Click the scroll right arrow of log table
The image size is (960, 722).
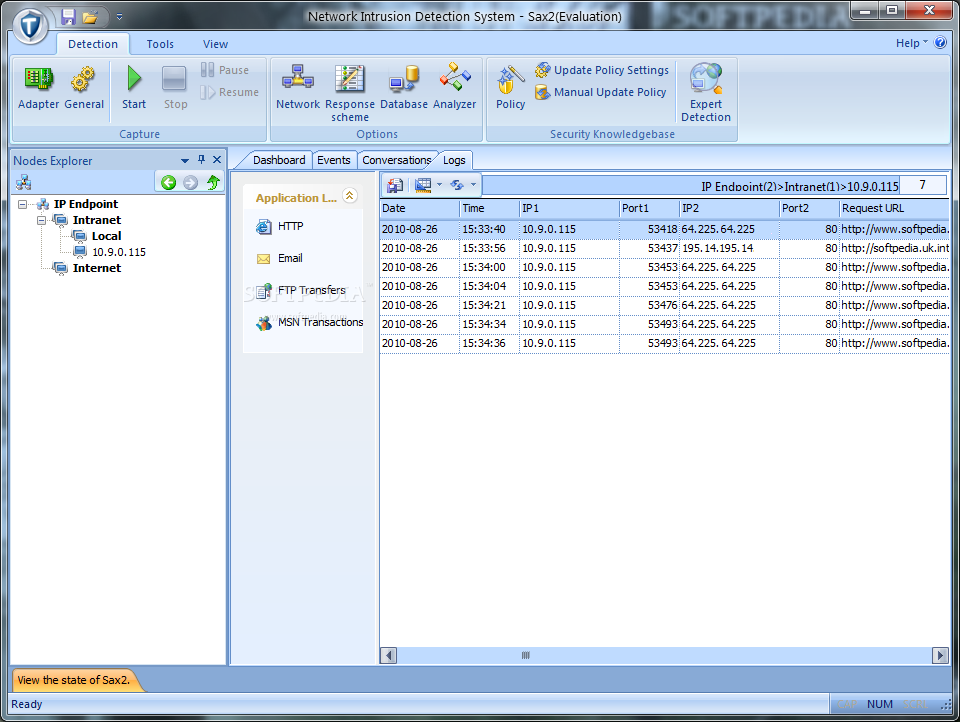pos(940,655)
